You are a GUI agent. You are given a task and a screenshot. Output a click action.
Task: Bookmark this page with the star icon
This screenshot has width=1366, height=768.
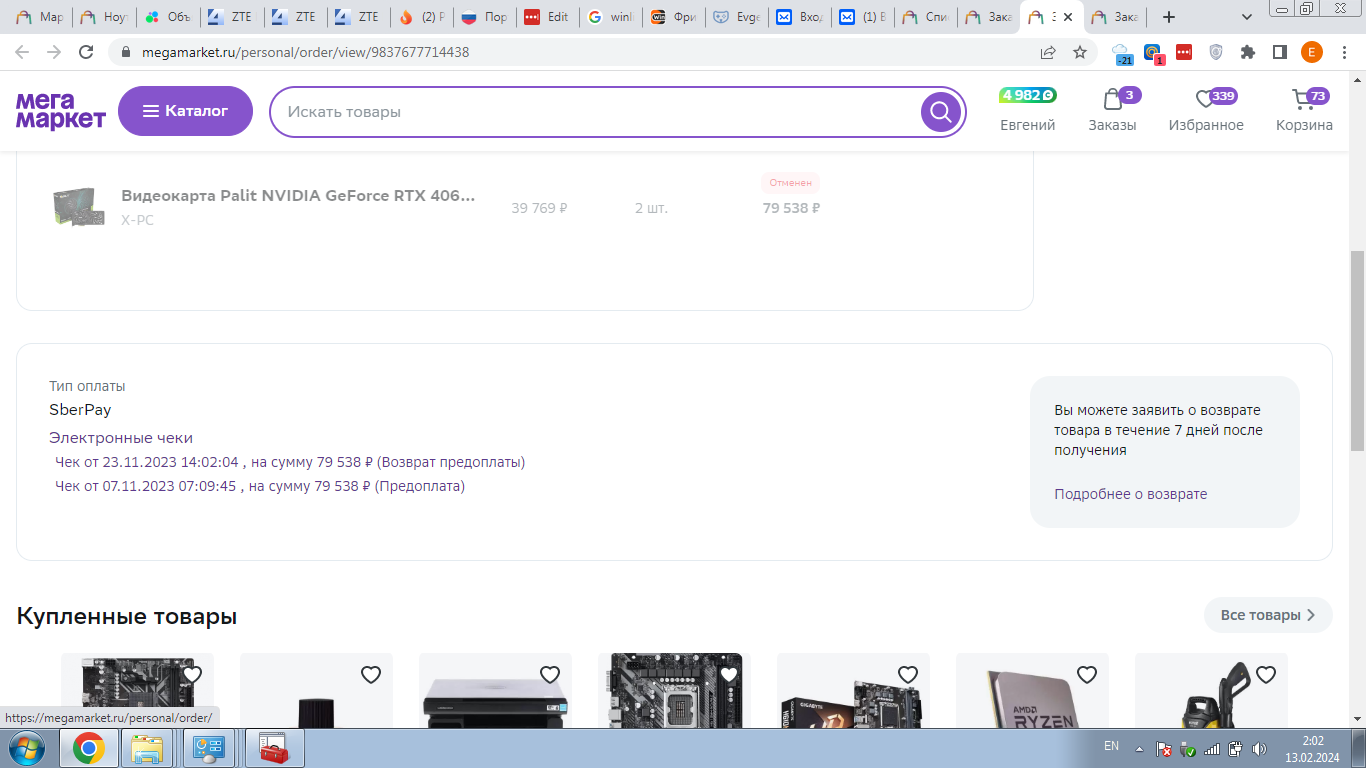tap(1080, 52)
